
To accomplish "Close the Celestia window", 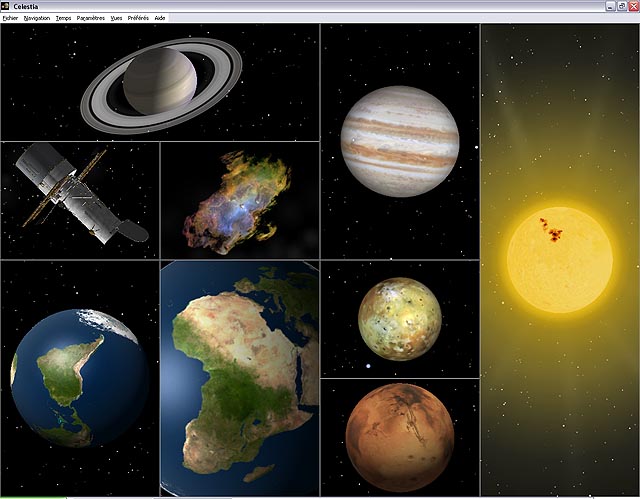I will pyautogui.click(x=634, y=6).
